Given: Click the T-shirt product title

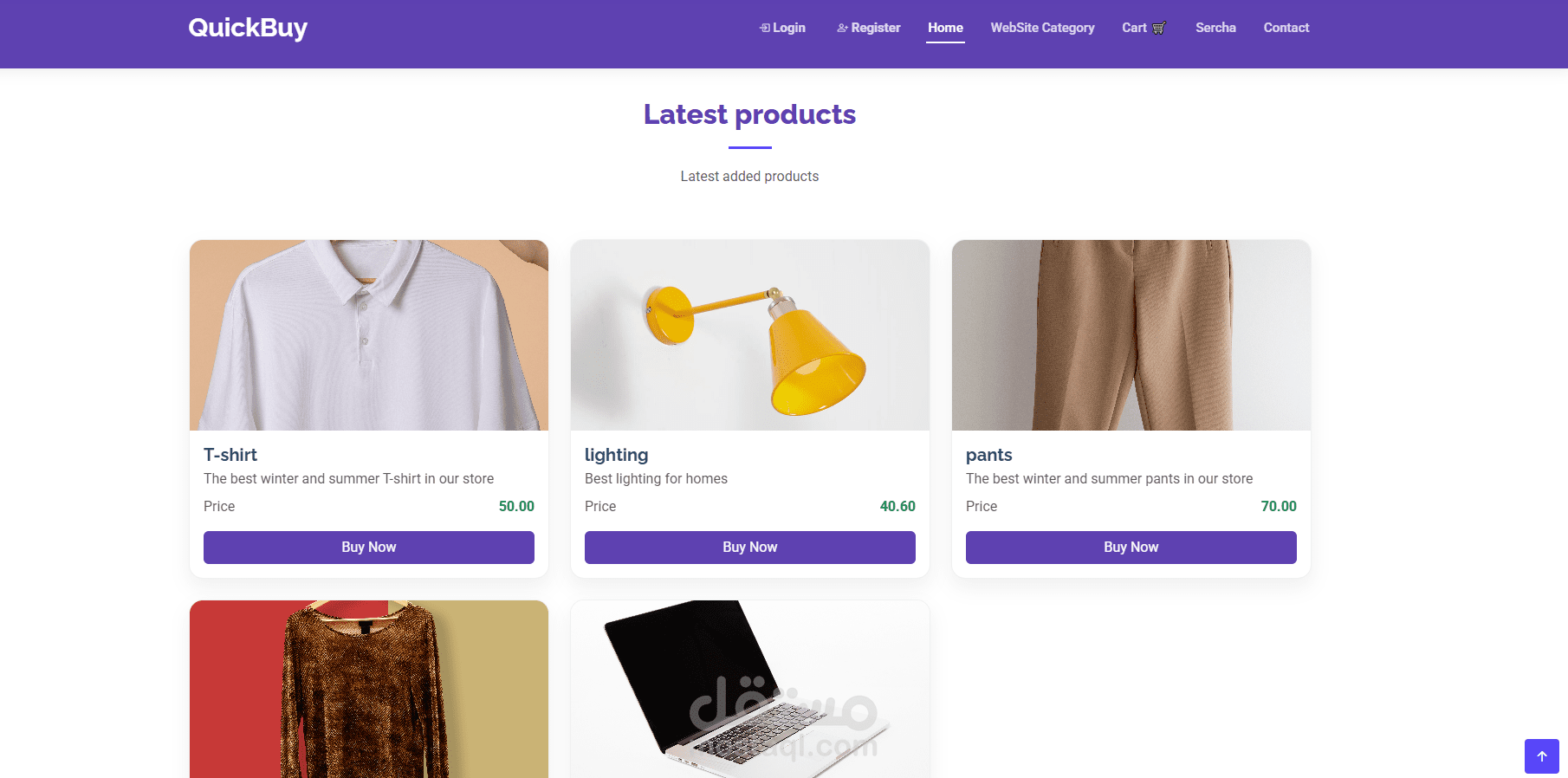Looking at the screenshot, I should click(230, 455).
